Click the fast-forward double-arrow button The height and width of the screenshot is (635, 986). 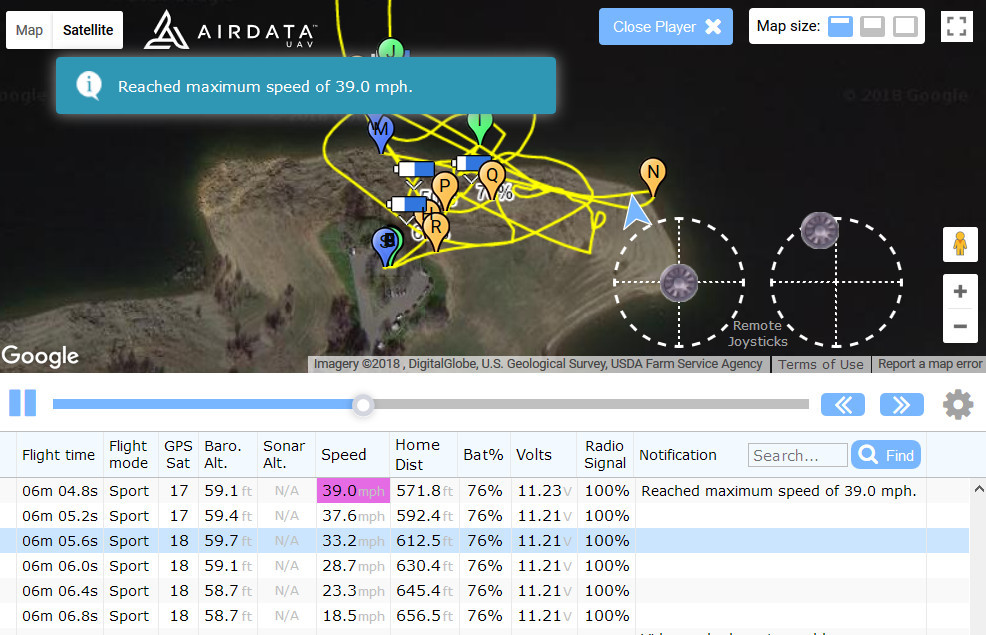click(x=902, y=404)
